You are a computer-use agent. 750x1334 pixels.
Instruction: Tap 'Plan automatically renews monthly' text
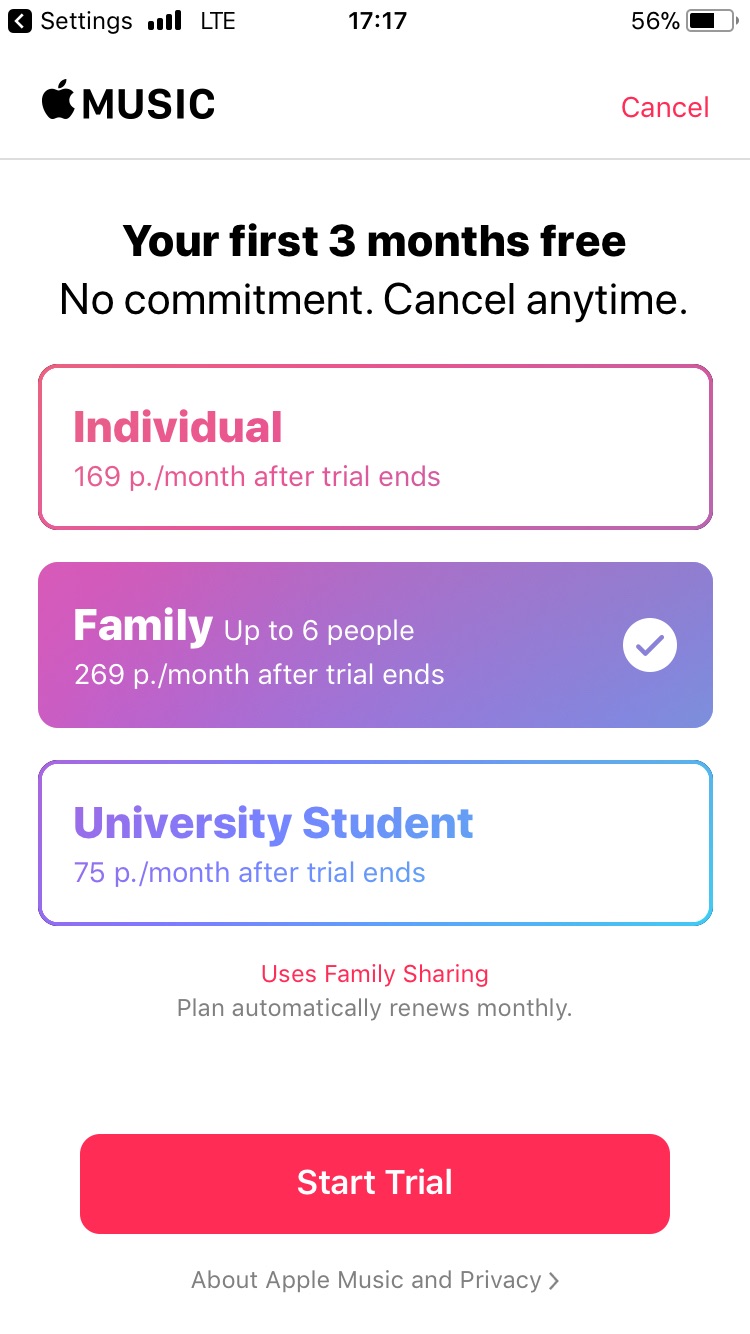click(x=375, y=1008)
